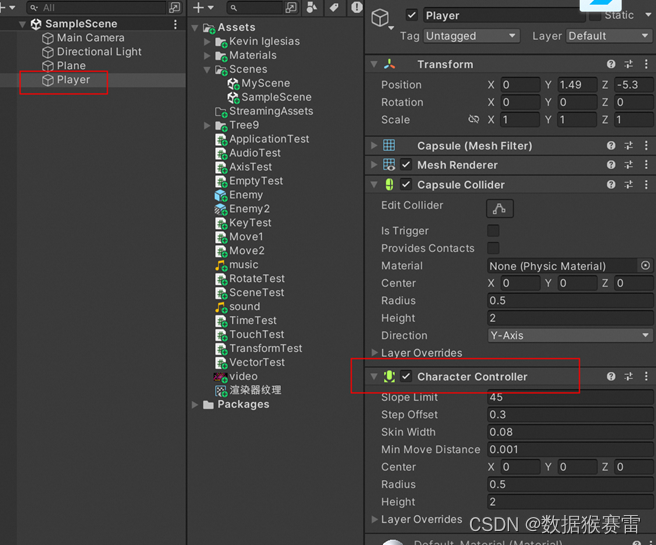This screenshot has width=656, height=545.
Task: Toggle the Static checkbox
Action: pyautogui.click(x=594, y=15)
